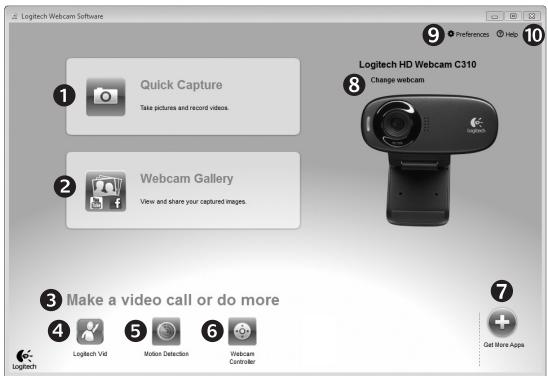Open the Help text link
Screen dimensions: 548x376
[511, 34]
